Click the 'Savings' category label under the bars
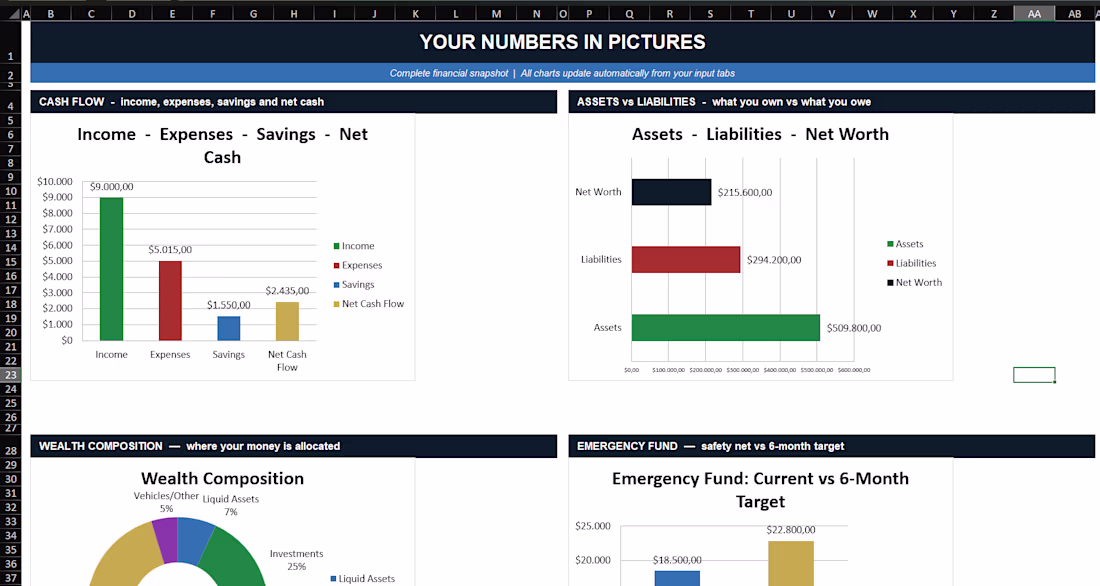The width and height of the screenshot is (1100, 586). (229, 355)
